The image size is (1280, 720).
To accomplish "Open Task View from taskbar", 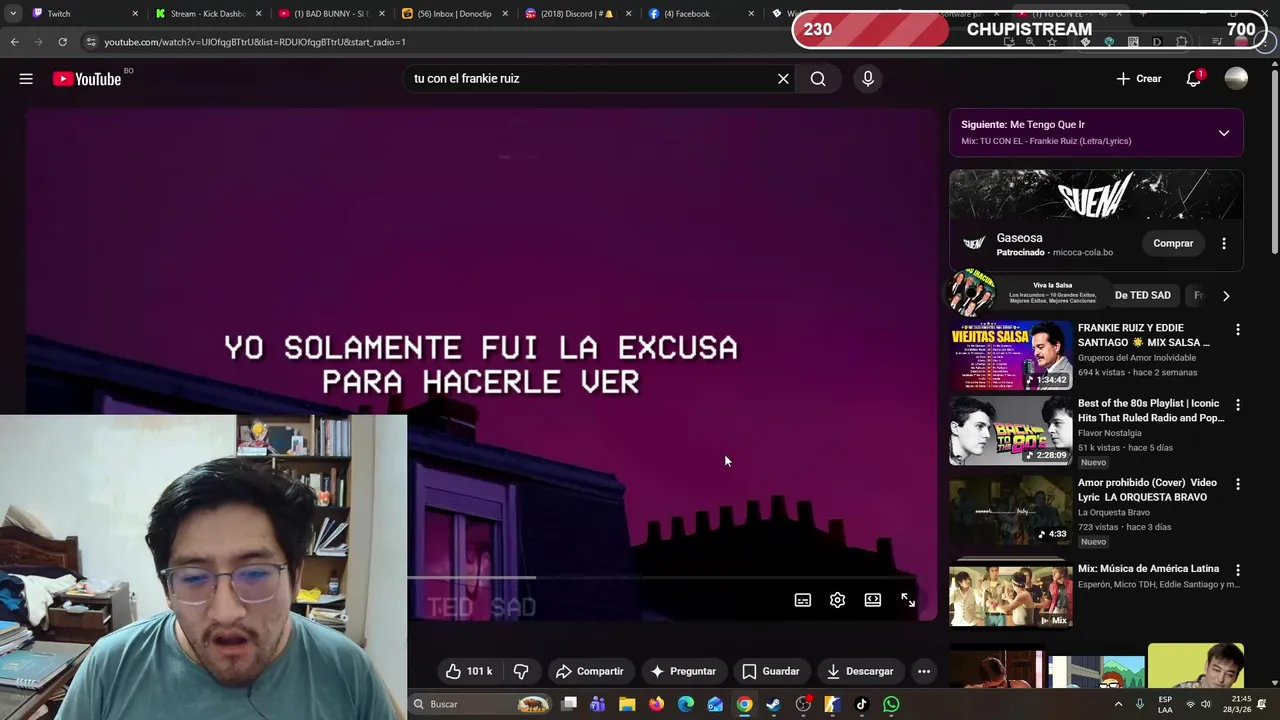I will coord(569,704).
